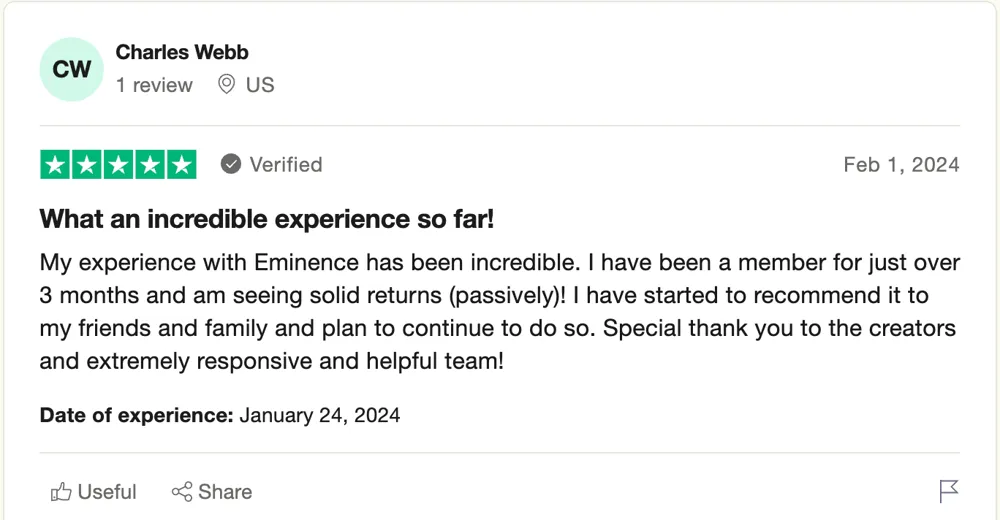The width and height of the screenshot is (1000, 520).
Task: Open the 'What an incredible experience so far!' title
Action: pos(267,219)
